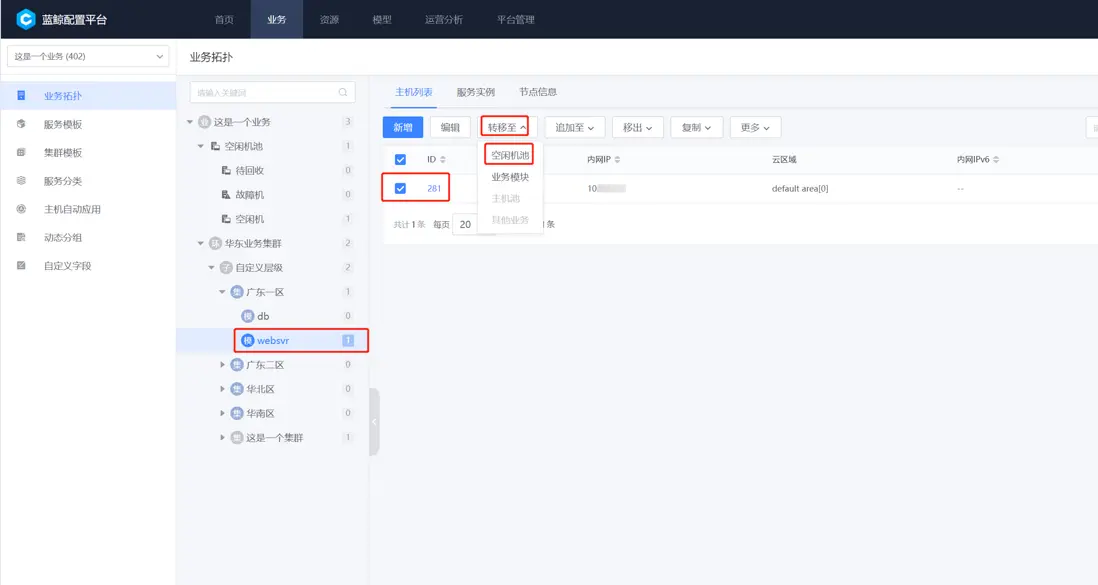Image resolution: width=1098 pixels, height=585 pixels.
Task: Click the db module node icon
Action: (247, 316)
